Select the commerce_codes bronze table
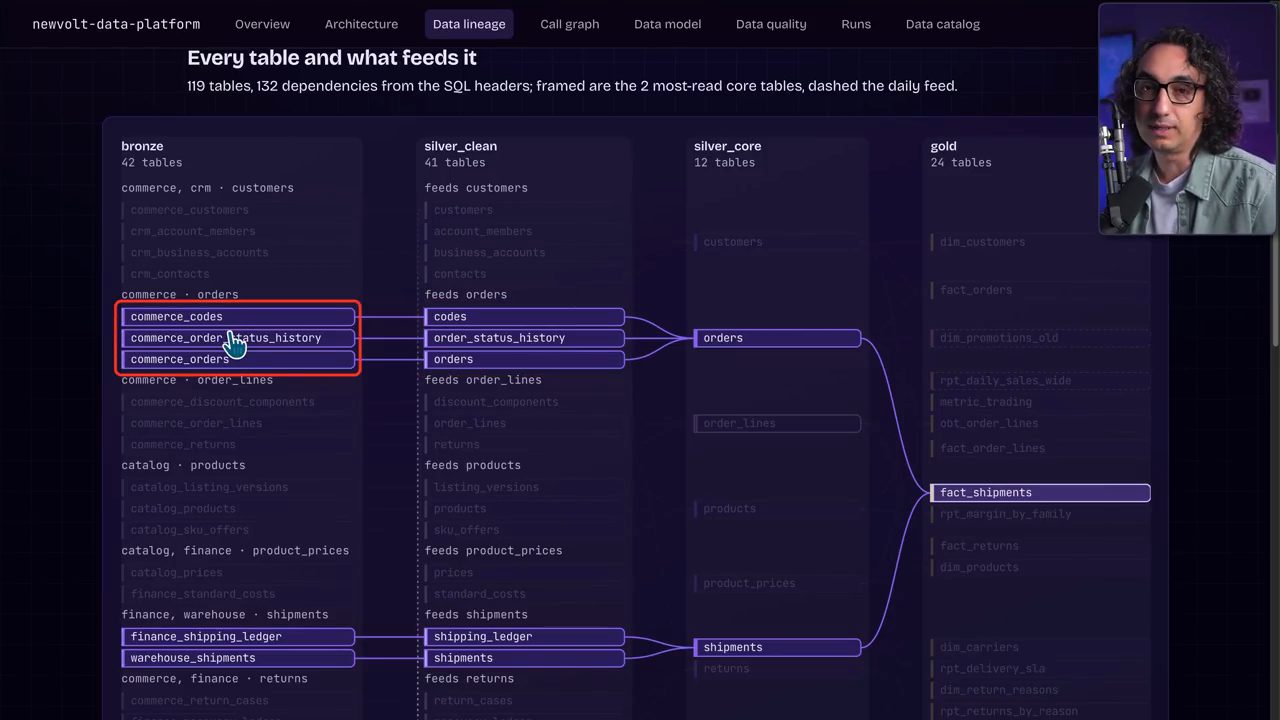The width and height of the screenshot is (1280, 720). click(238, 317)
